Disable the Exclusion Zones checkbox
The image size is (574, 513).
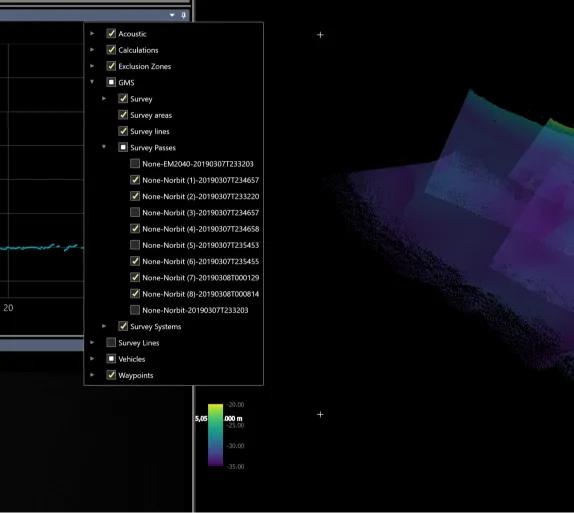point(111,66)
